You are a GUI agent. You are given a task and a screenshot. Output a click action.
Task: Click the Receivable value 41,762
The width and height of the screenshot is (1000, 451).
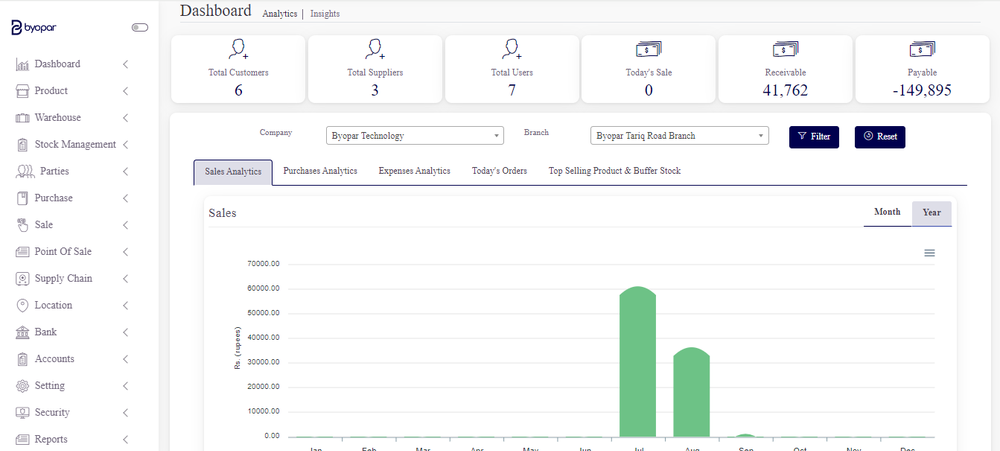(x=785, y=91)
